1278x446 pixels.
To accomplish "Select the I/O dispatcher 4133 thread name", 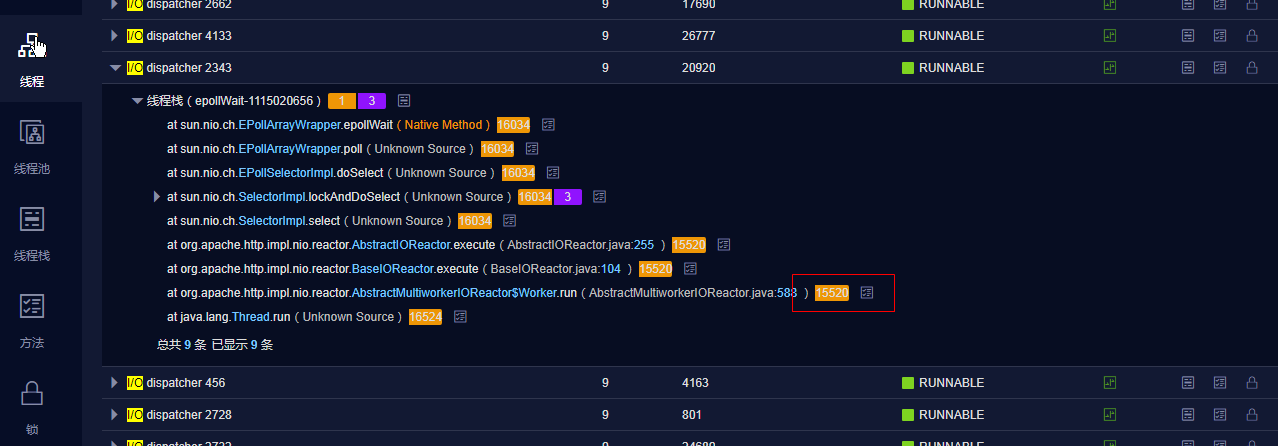I will click(179, 36).
